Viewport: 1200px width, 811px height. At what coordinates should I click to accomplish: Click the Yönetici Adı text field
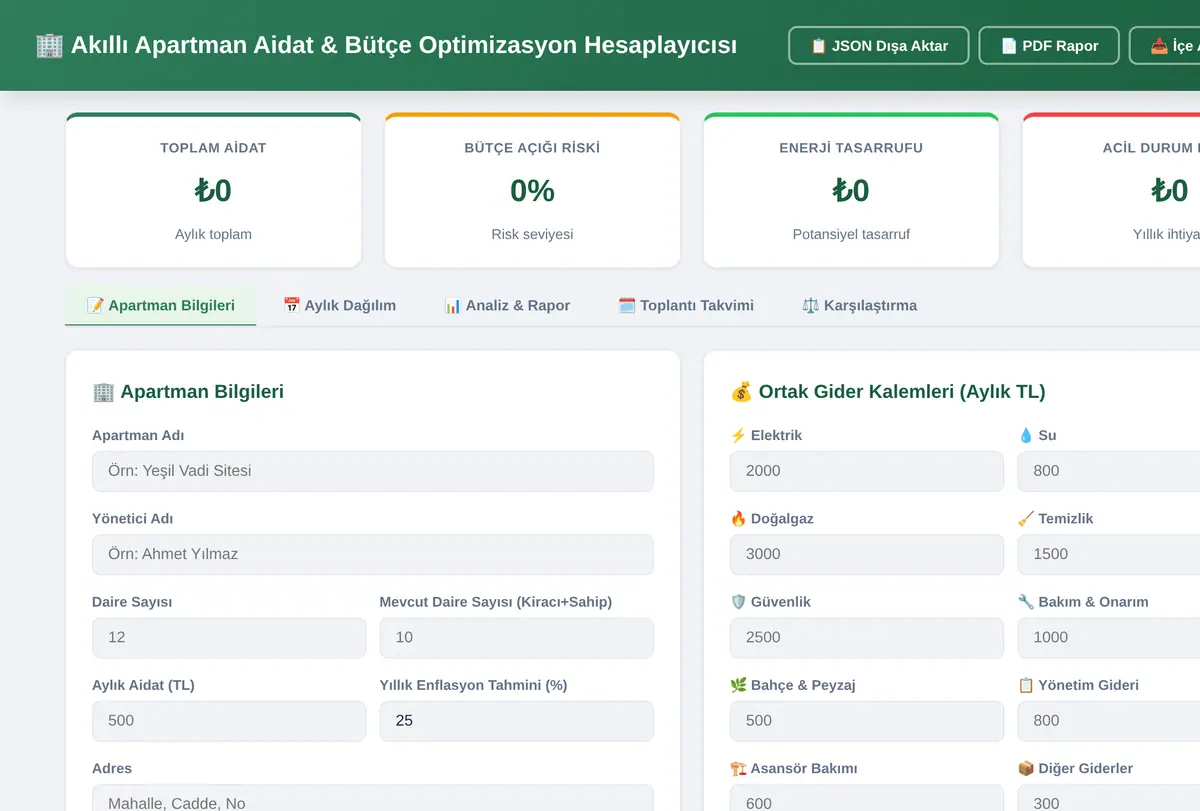(373, 554)
